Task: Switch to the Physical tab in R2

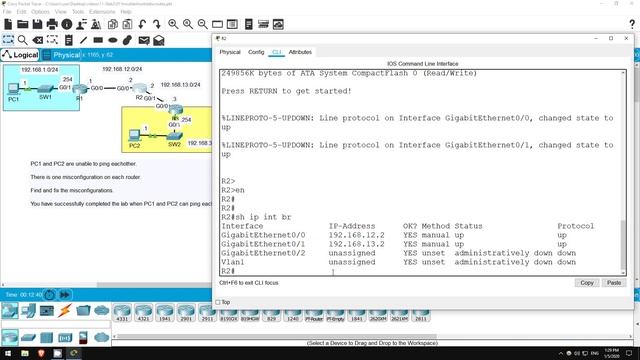Action: point(230,52)
